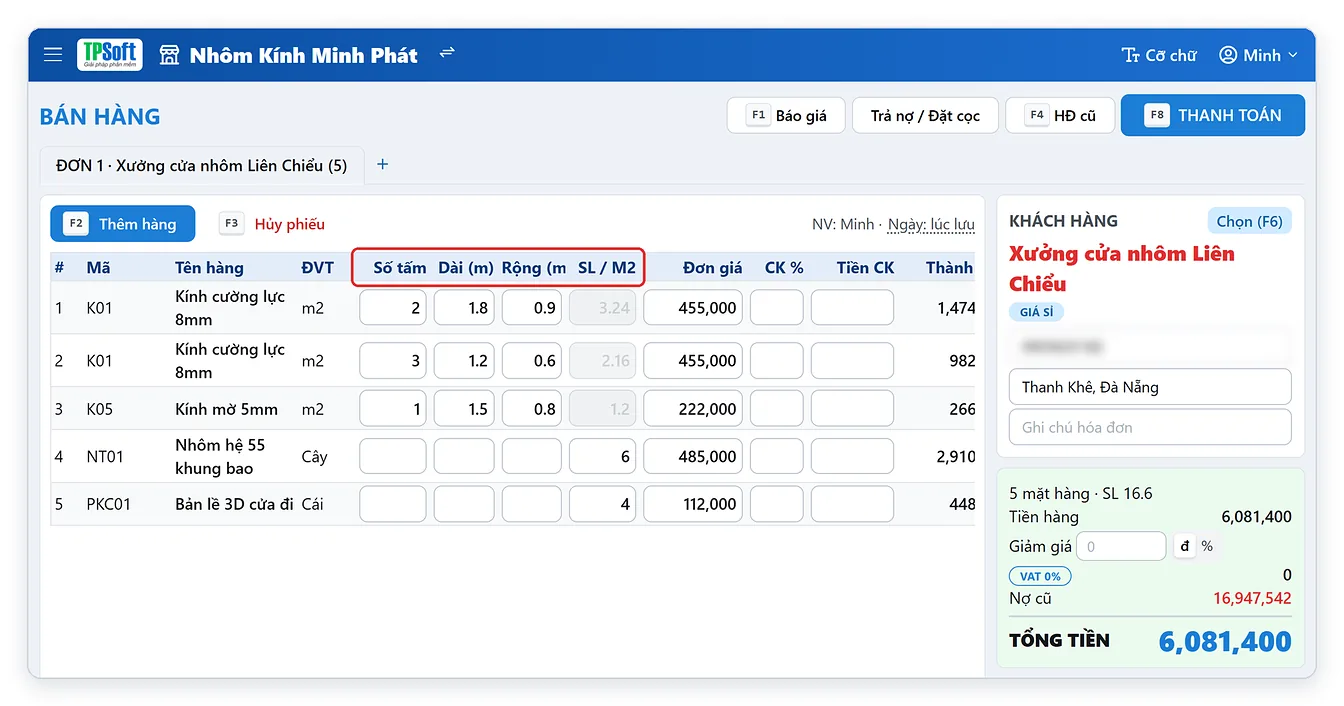This screenshot has width=1344, height=706.
Task: Add a new order tab with the plus icon
Action: pos(382,165)
